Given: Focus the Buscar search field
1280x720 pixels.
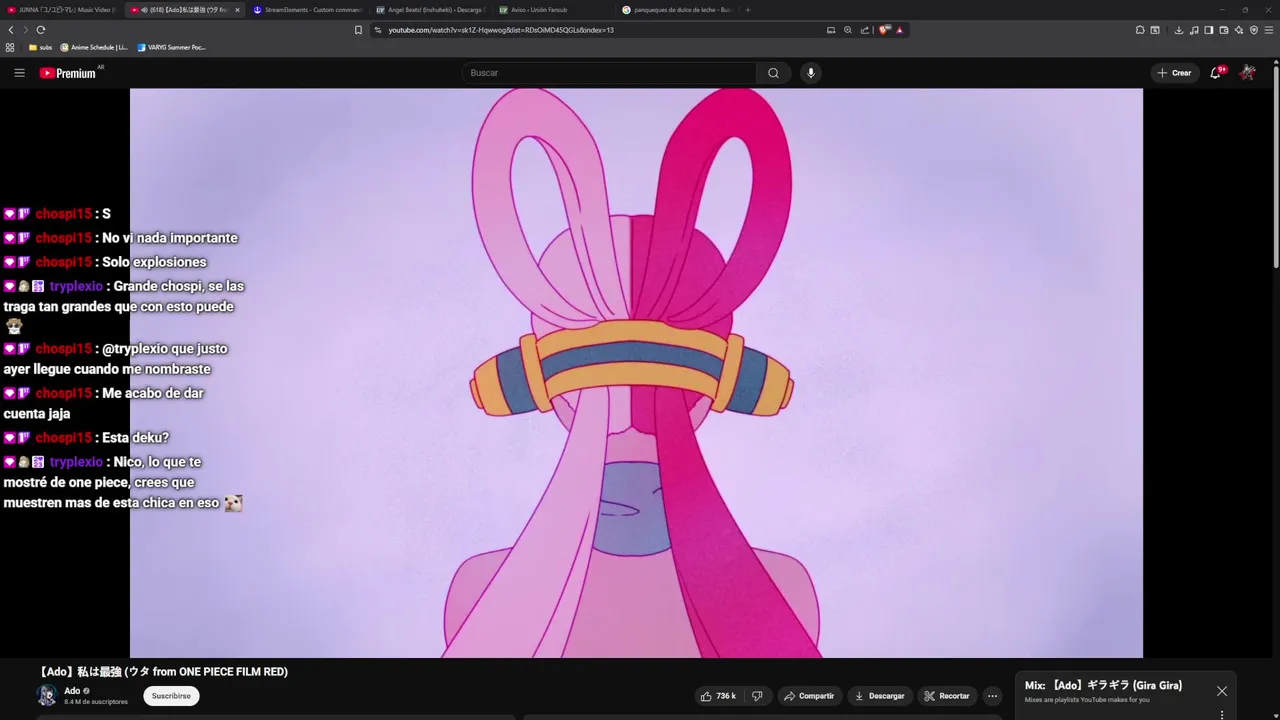Looking at the screenshot, I should click(x=609, y=73).
